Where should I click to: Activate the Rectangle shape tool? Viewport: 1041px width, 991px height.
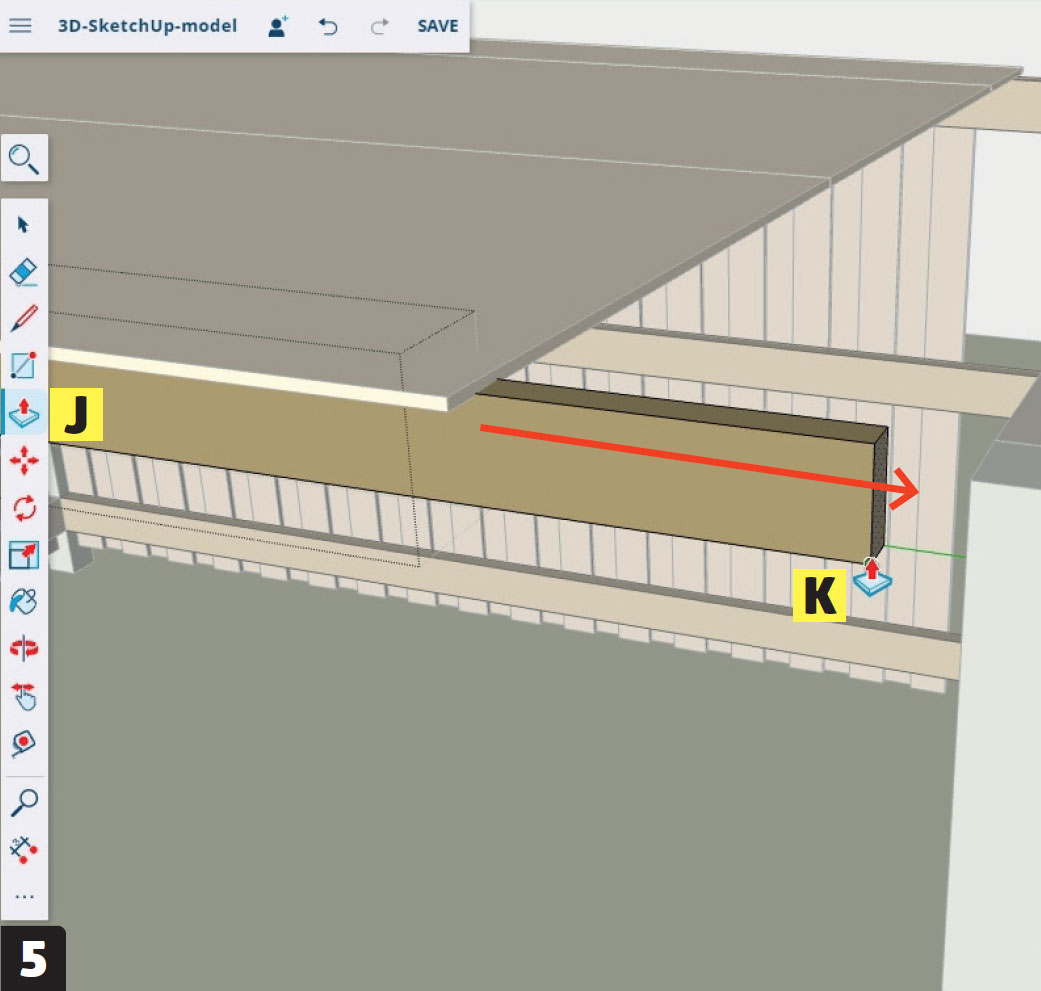click(24, 365)
